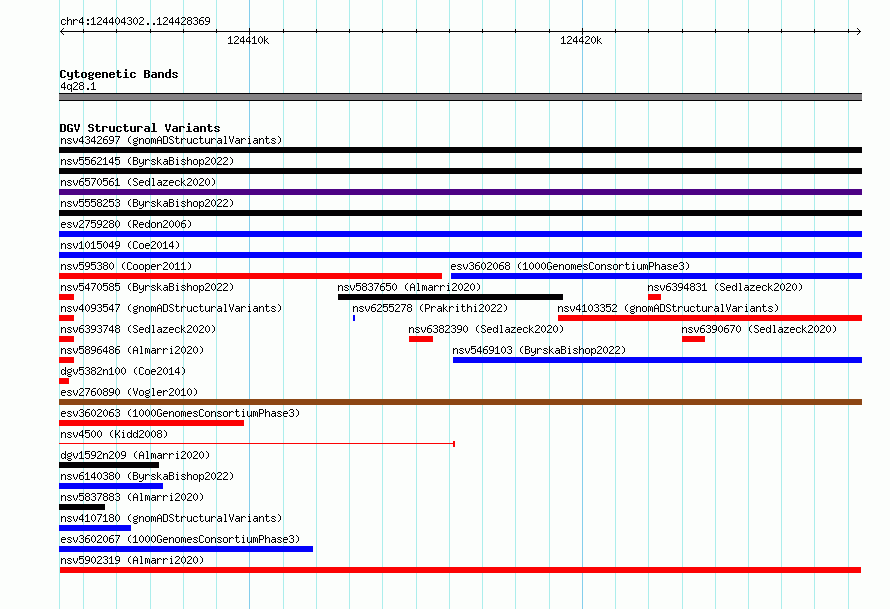
Task: Open variant nsv6140380 (ByrskaBishop2022) label
Action: (x=147, y=476)
